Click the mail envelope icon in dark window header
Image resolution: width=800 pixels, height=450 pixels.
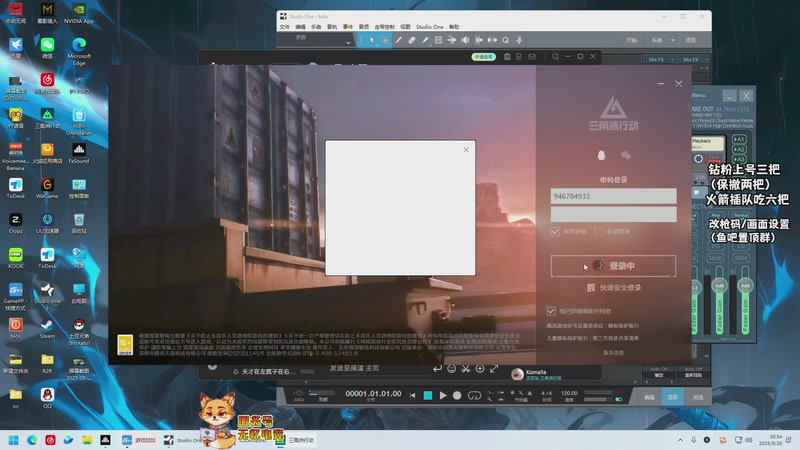[532, 57]
